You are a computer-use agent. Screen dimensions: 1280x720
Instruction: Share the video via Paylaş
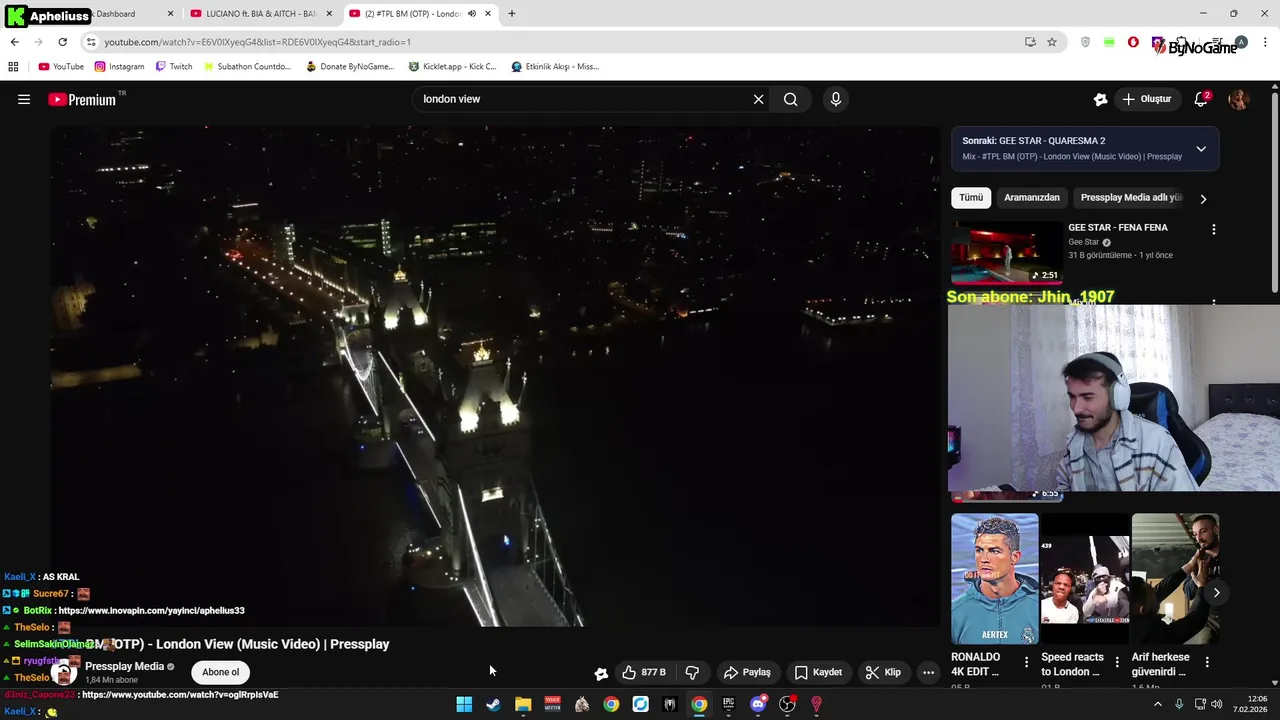[x=747, y=672]
